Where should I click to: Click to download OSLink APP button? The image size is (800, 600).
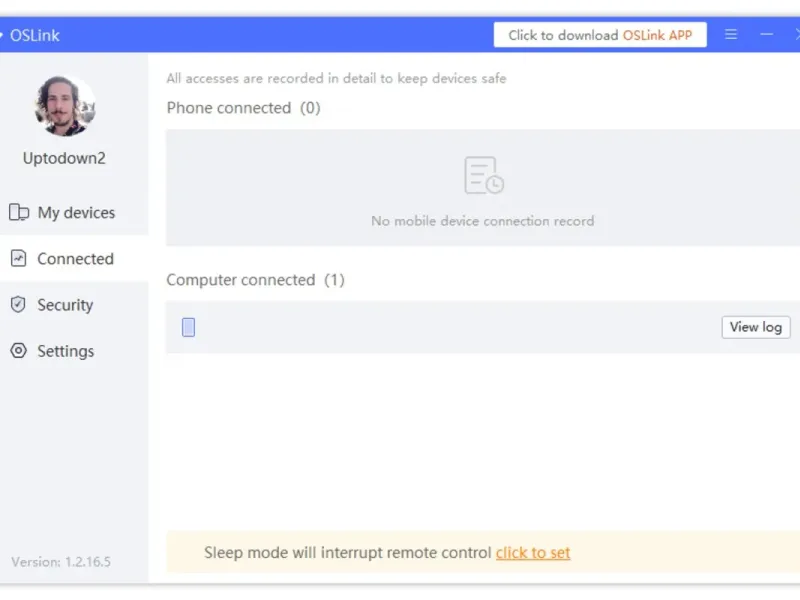click(x=600, y=35)
